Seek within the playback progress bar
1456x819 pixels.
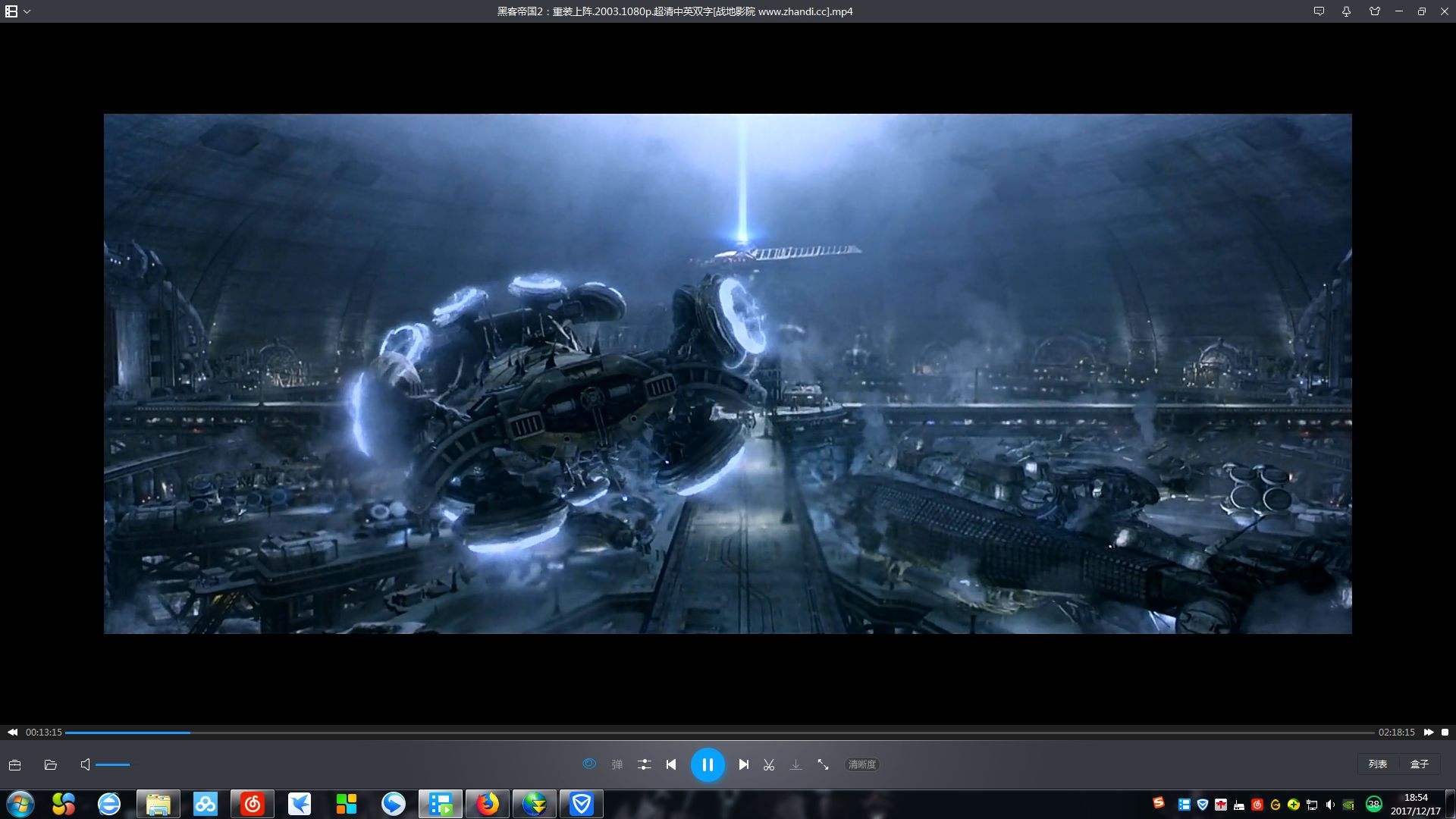coord(720,733)
